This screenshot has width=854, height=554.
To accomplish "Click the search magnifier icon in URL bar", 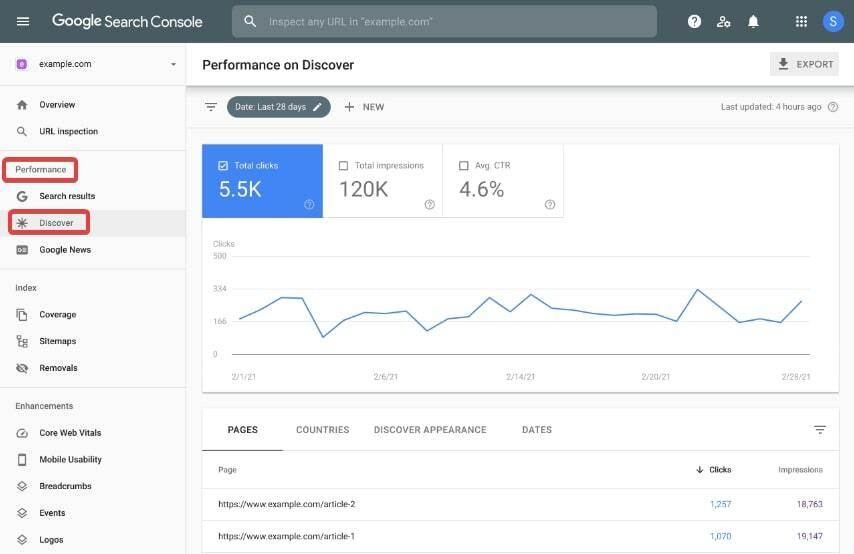I will coord(250,21).
